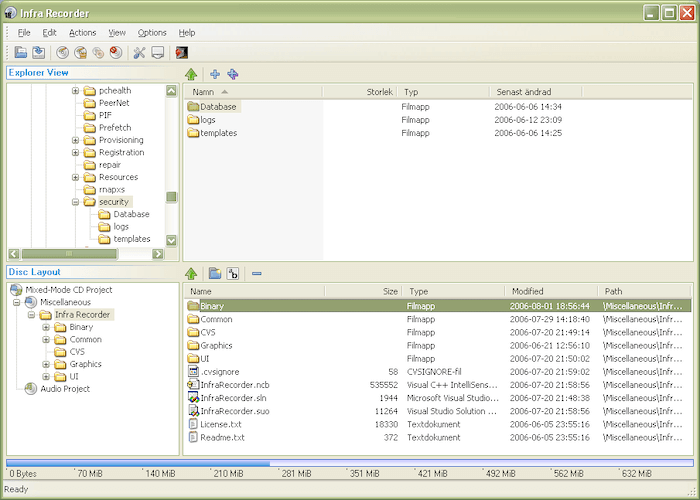This screenshot has height=500, width=700.
Task: Expand the Resources folder node
Action: pos(75,177)
